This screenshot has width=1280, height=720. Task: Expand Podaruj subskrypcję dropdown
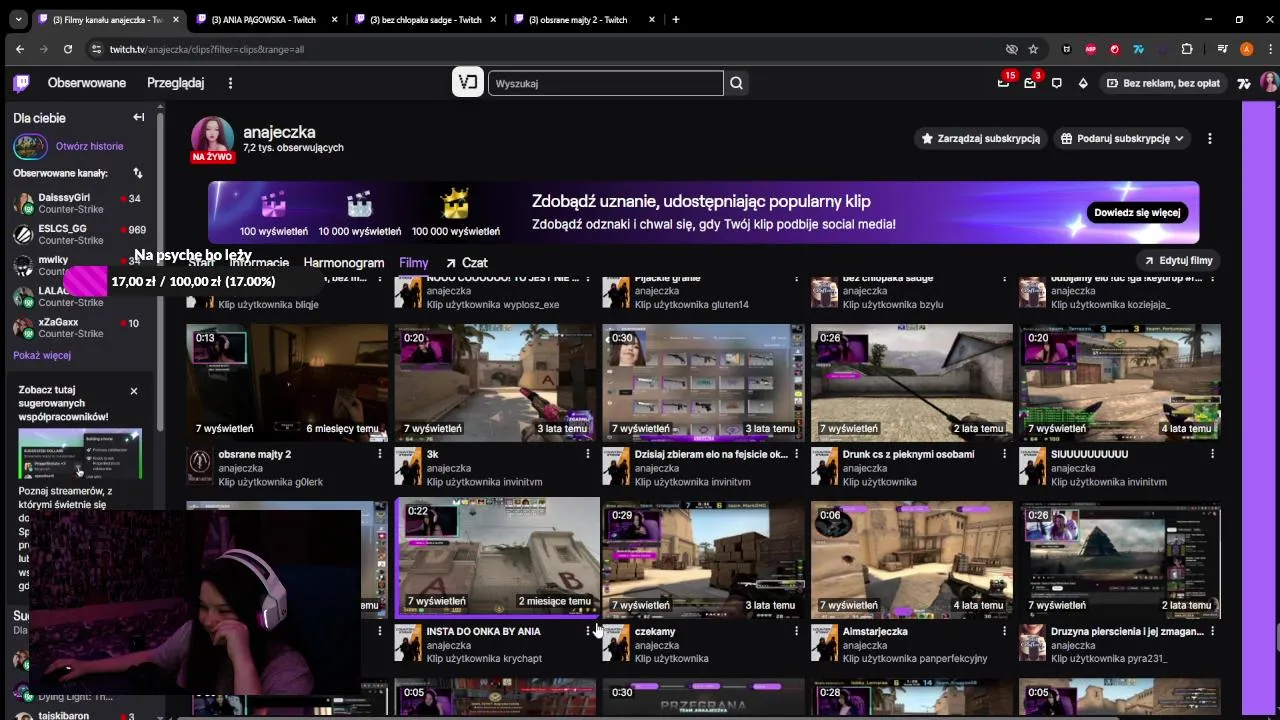(1122, 138)
